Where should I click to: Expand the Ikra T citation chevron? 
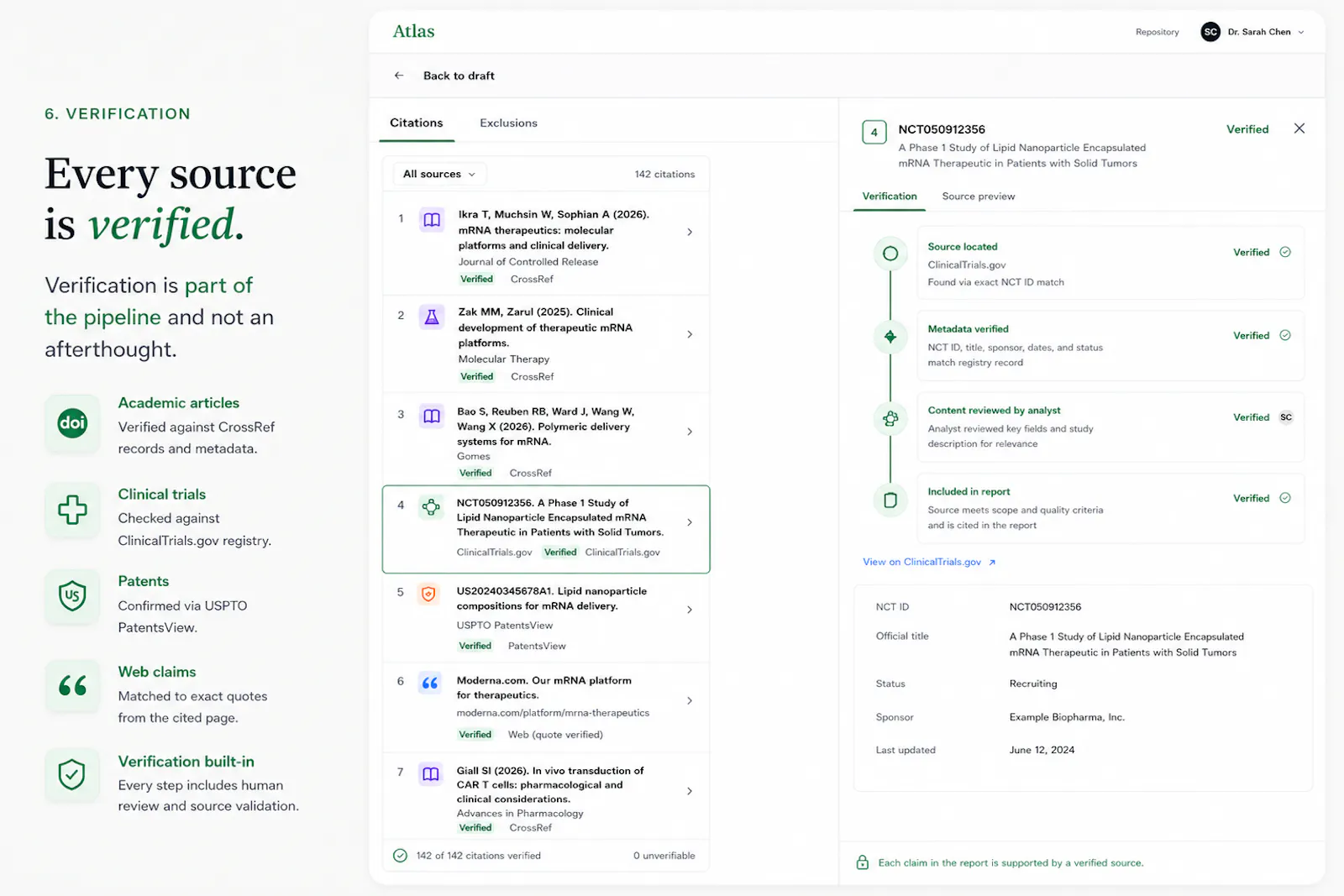coord(690,232)
